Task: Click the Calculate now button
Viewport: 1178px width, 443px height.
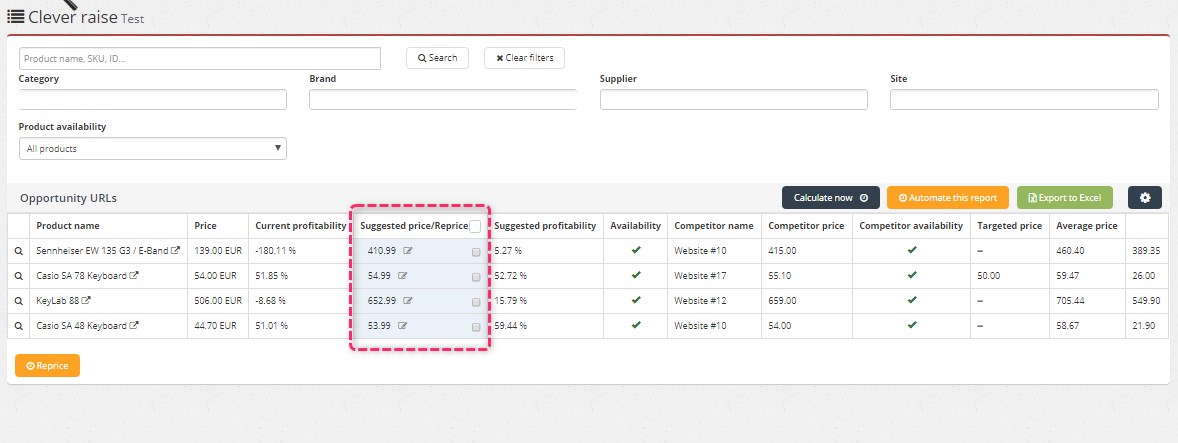Action: (830, 197)
